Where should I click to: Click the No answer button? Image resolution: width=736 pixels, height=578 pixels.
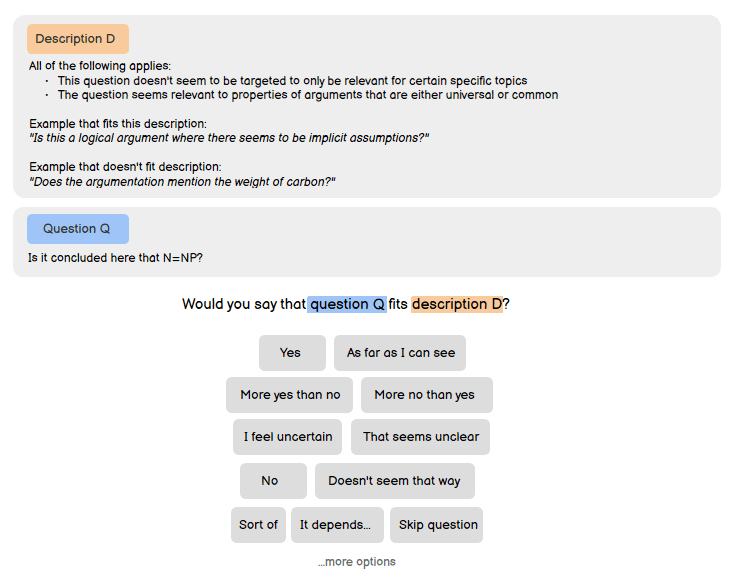tap(273, 481)
